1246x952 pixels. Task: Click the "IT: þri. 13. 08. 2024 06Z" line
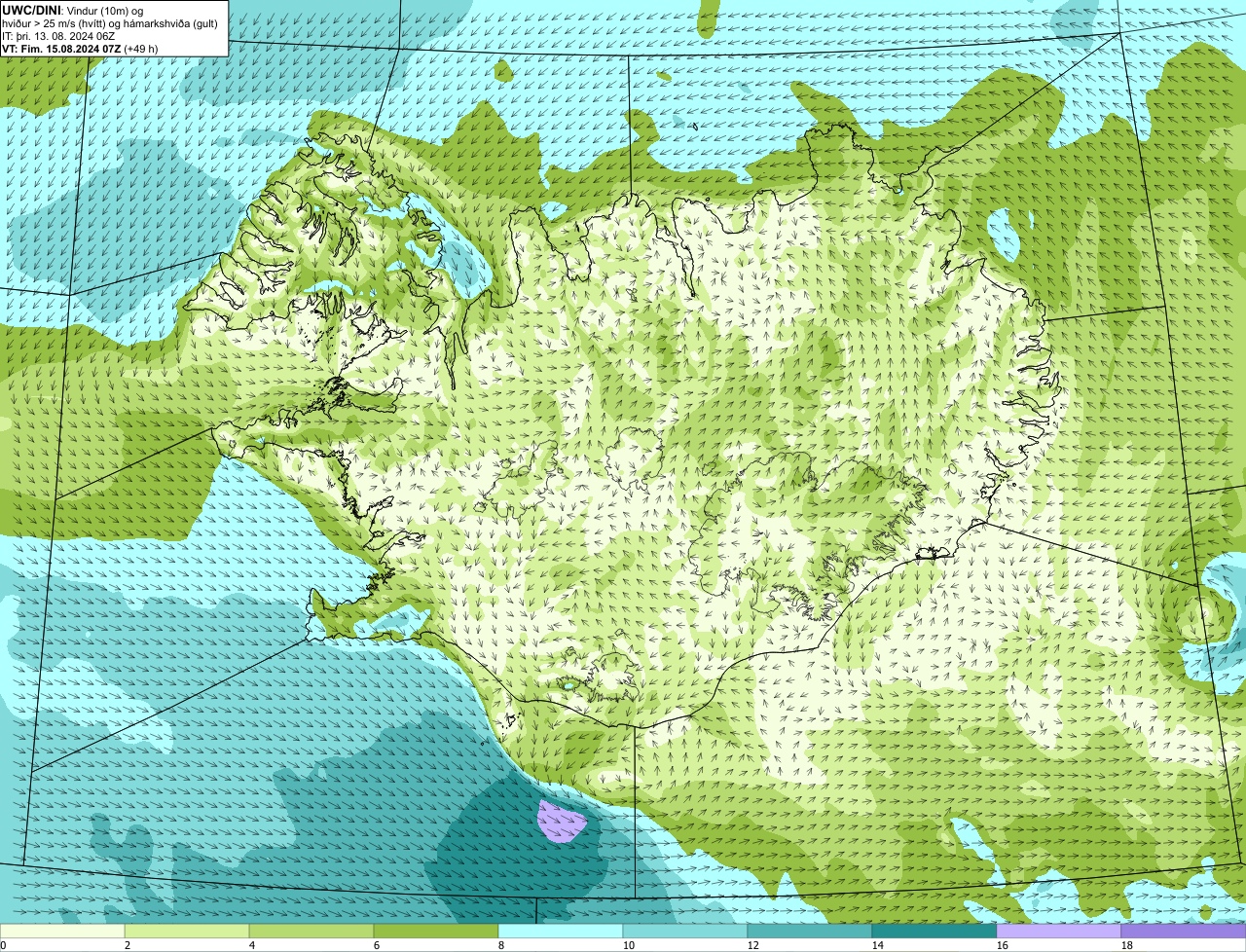click(x=58, y=36)
